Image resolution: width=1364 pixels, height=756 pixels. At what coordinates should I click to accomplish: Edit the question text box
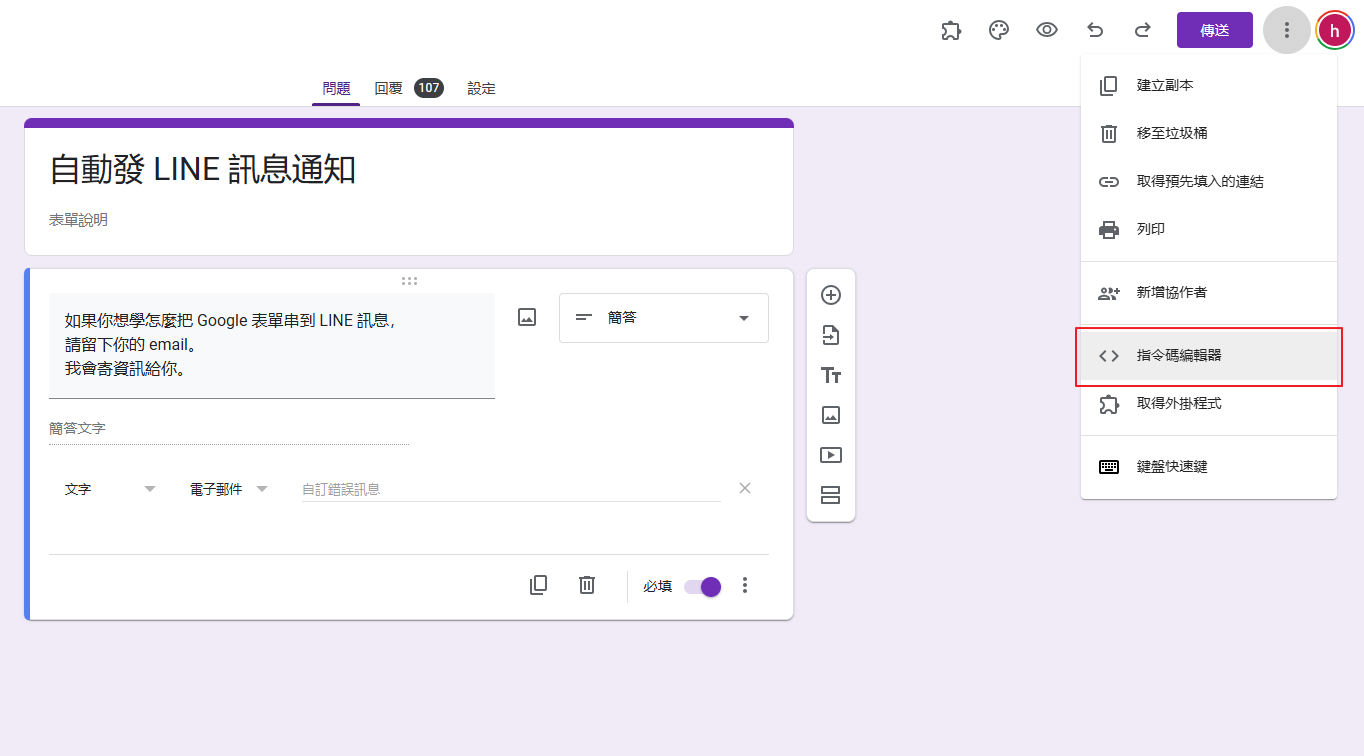(272, 345)
